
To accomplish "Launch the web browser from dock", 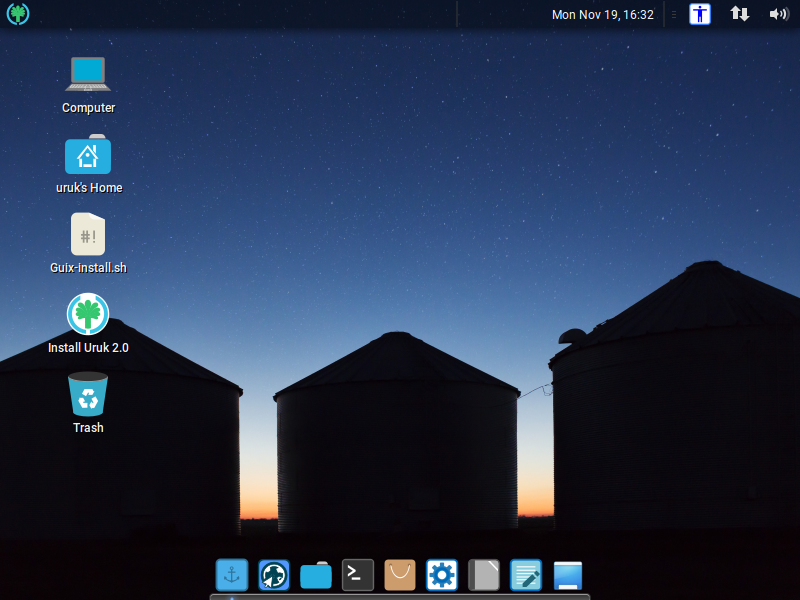I will (x=274, y=575).
